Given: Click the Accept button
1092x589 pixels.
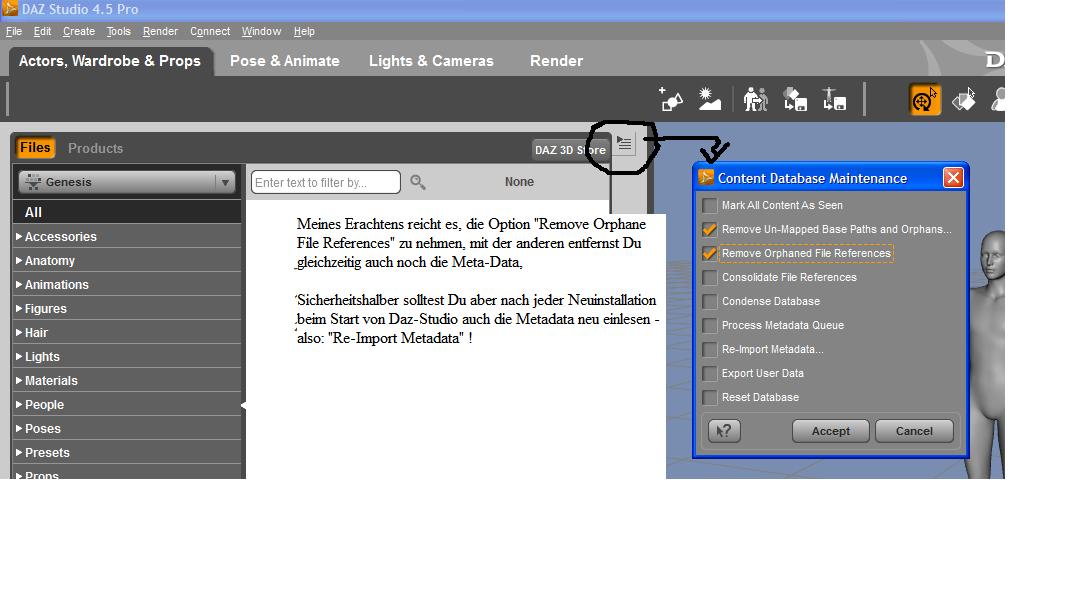Looking at the screenshot, I should tap(831, 431).
